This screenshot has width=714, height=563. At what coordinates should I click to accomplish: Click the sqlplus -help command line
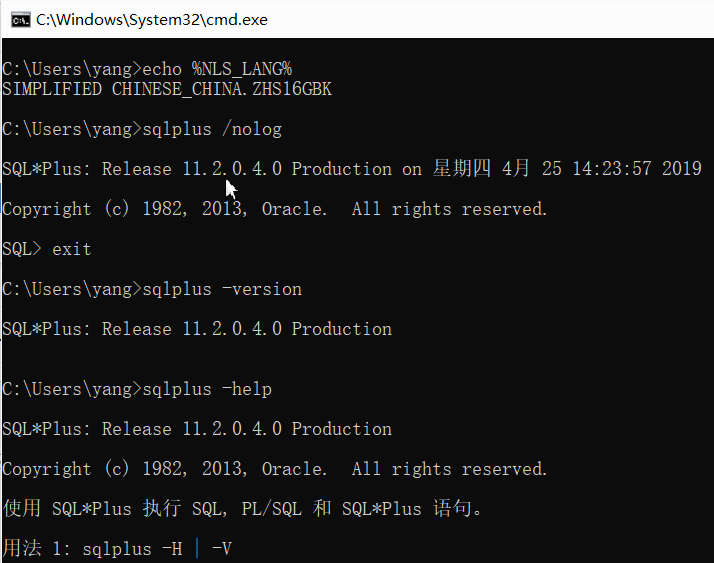(x=137, y=389)
